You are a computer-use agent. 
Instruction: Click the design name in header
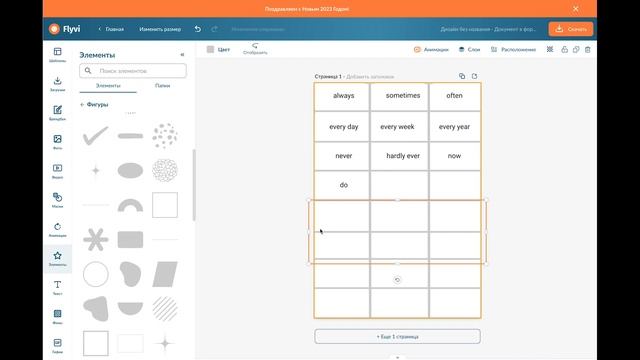point(488,29)
